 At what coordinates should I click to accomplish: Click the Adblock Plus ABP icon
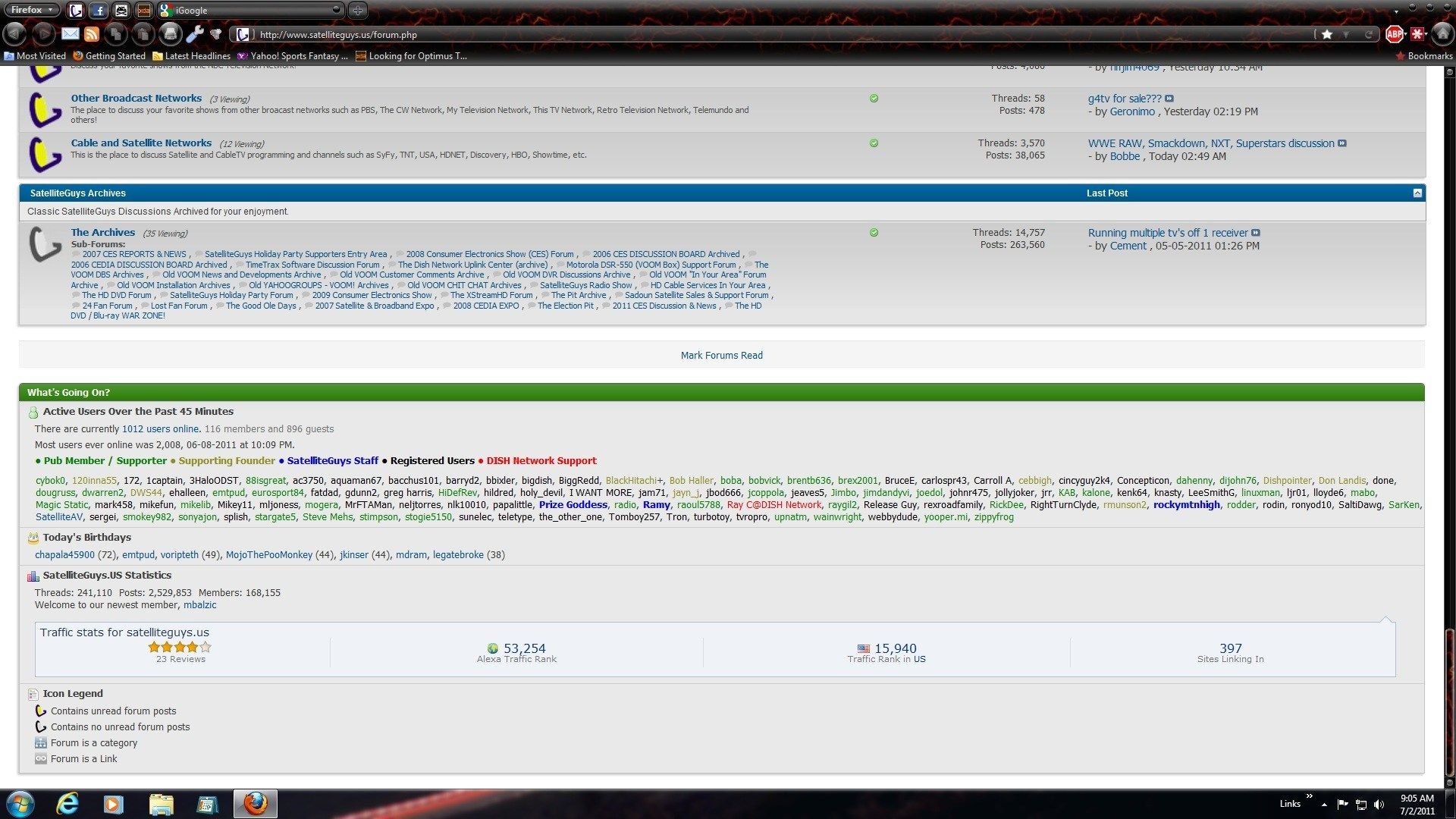point(1394,34)
